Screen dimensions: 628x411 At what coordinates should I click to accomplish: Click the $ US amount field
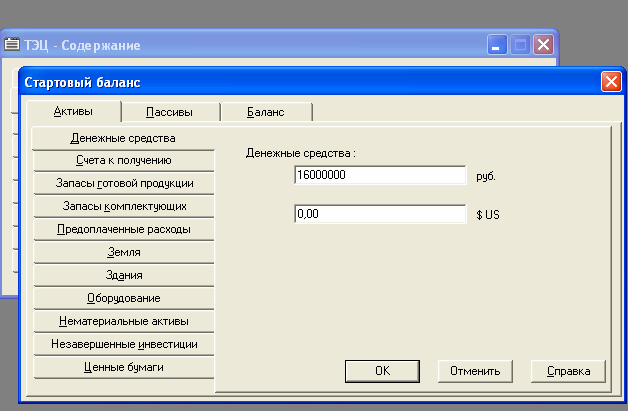click(x=380, y=214)
